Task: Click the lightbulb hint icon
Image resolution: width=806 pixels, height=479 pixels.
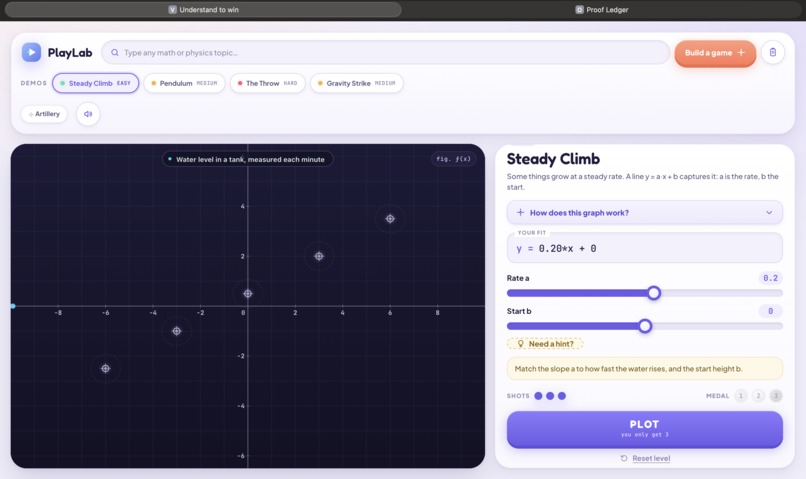Action: (x=520, y=343)
